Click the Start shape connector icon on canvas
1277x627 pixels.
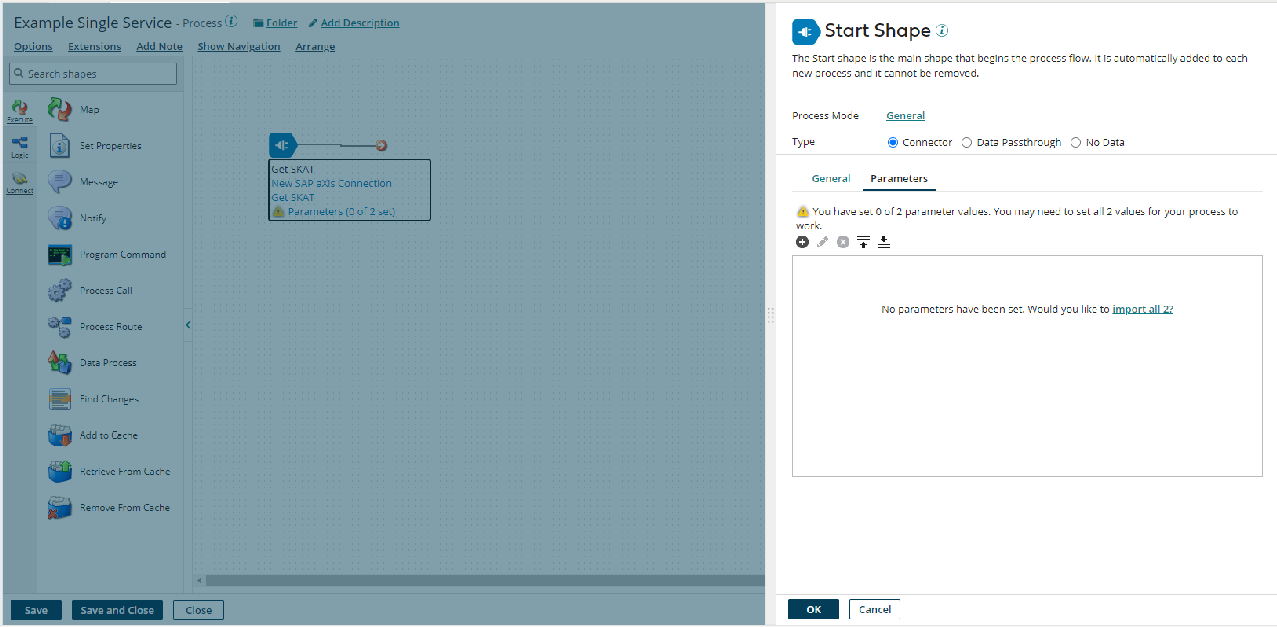tap(283, 145)
